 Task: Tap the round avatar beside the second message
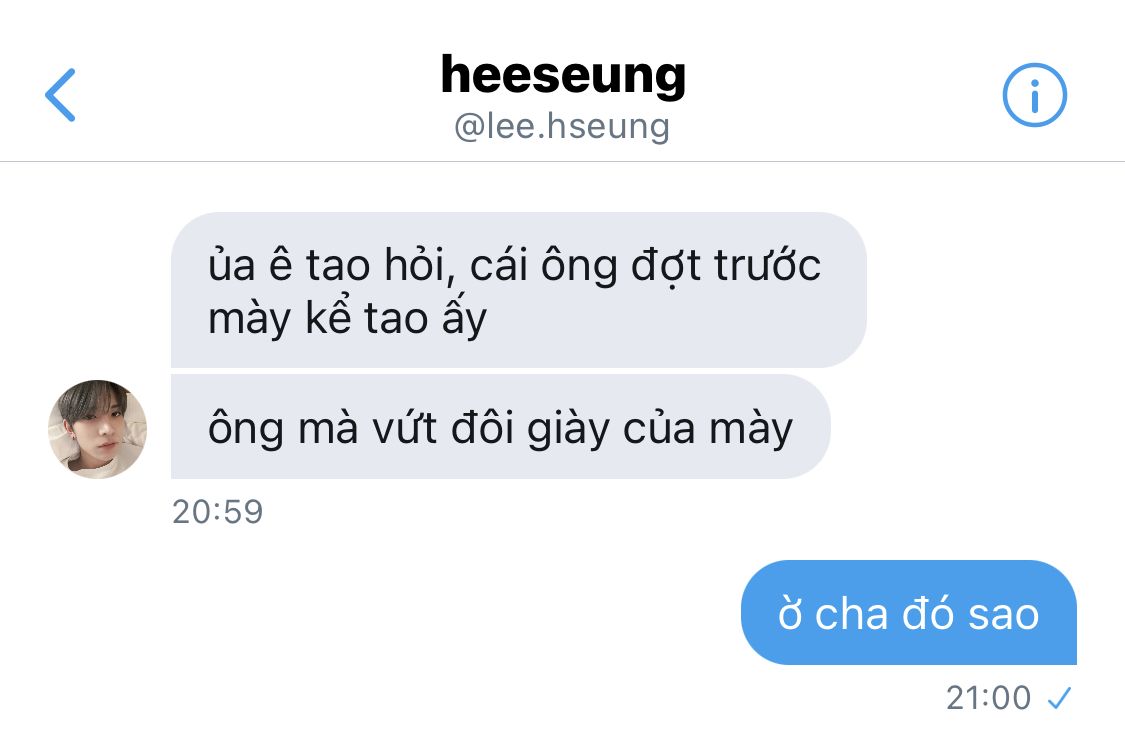[x=98, y=429]
